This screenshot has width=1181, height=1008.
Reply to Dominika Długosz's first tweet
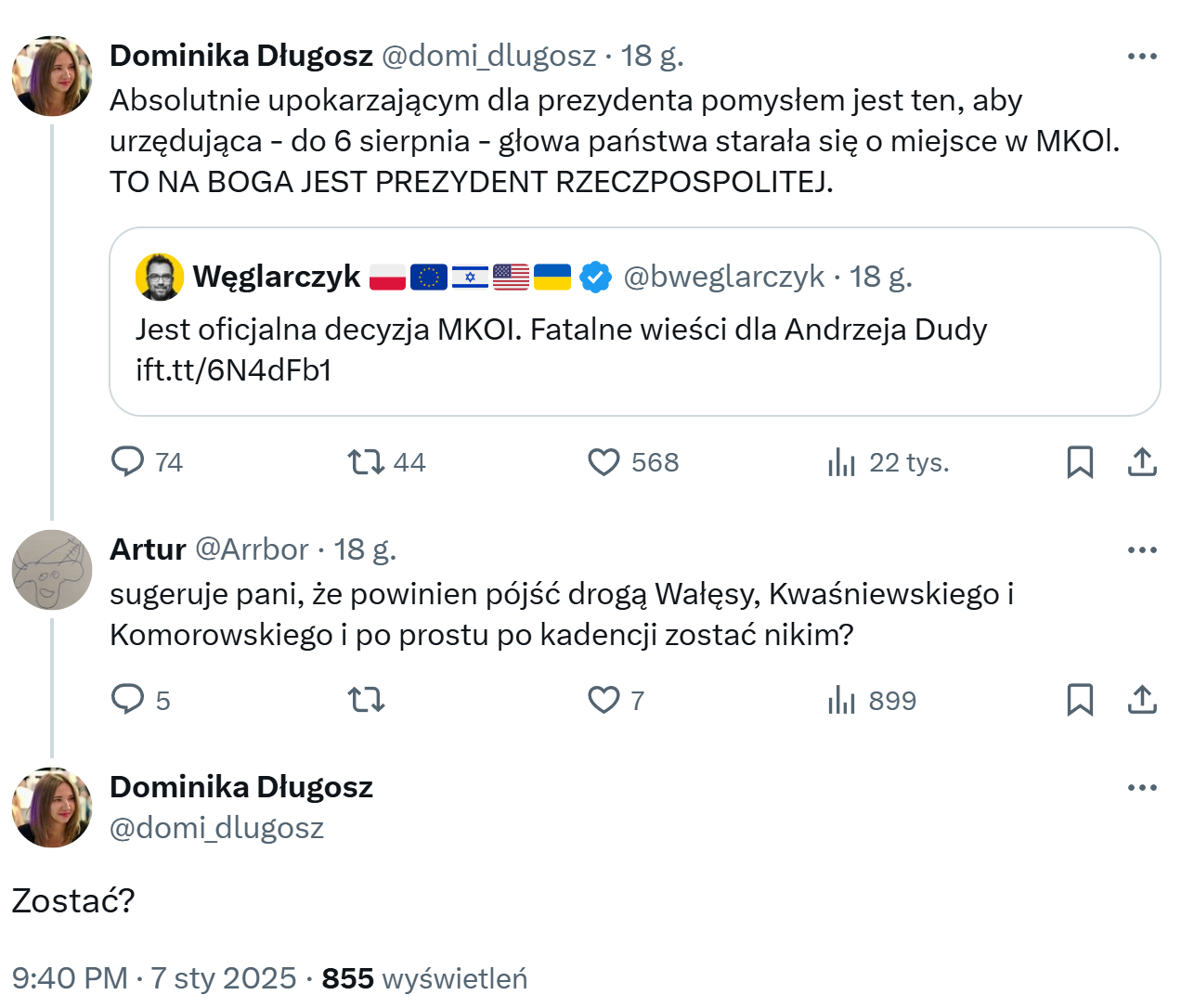pos(128,461)
